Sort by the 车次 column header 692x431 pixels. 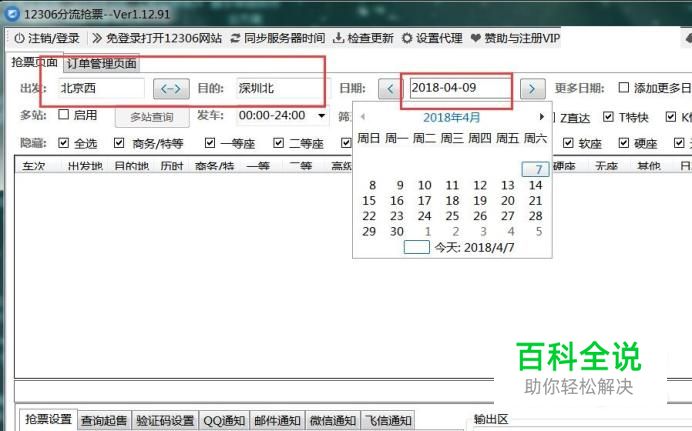34,166
